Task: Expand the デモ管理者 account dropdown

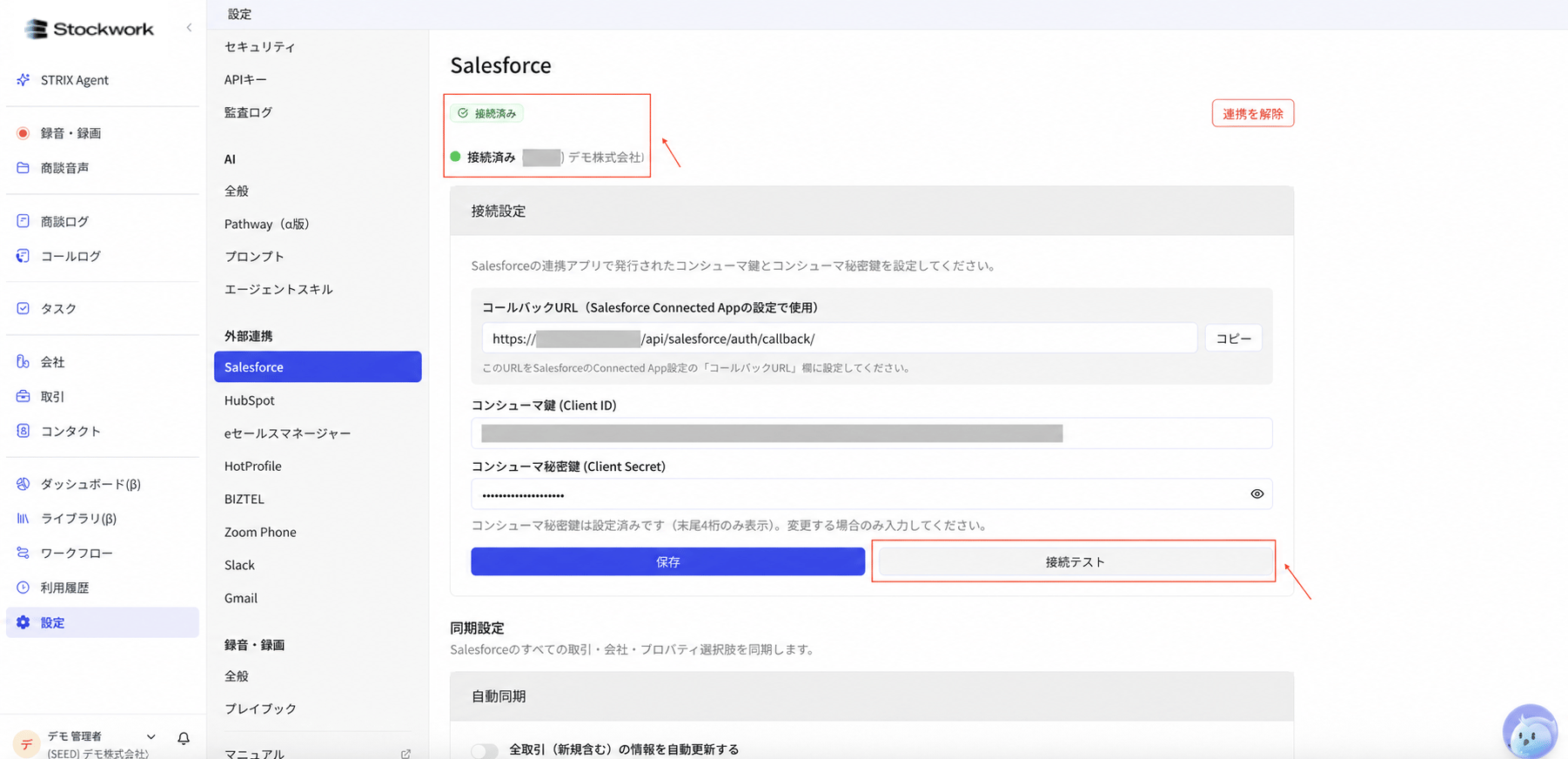Action: (151, 737)
